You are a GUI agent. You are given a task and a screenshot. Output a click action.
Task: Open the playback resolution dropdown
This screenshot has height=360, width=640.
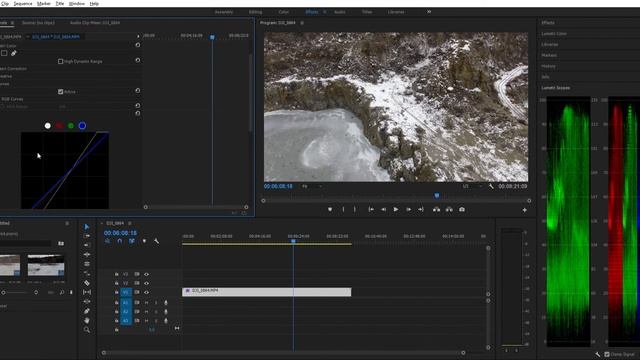coord(472,187)
